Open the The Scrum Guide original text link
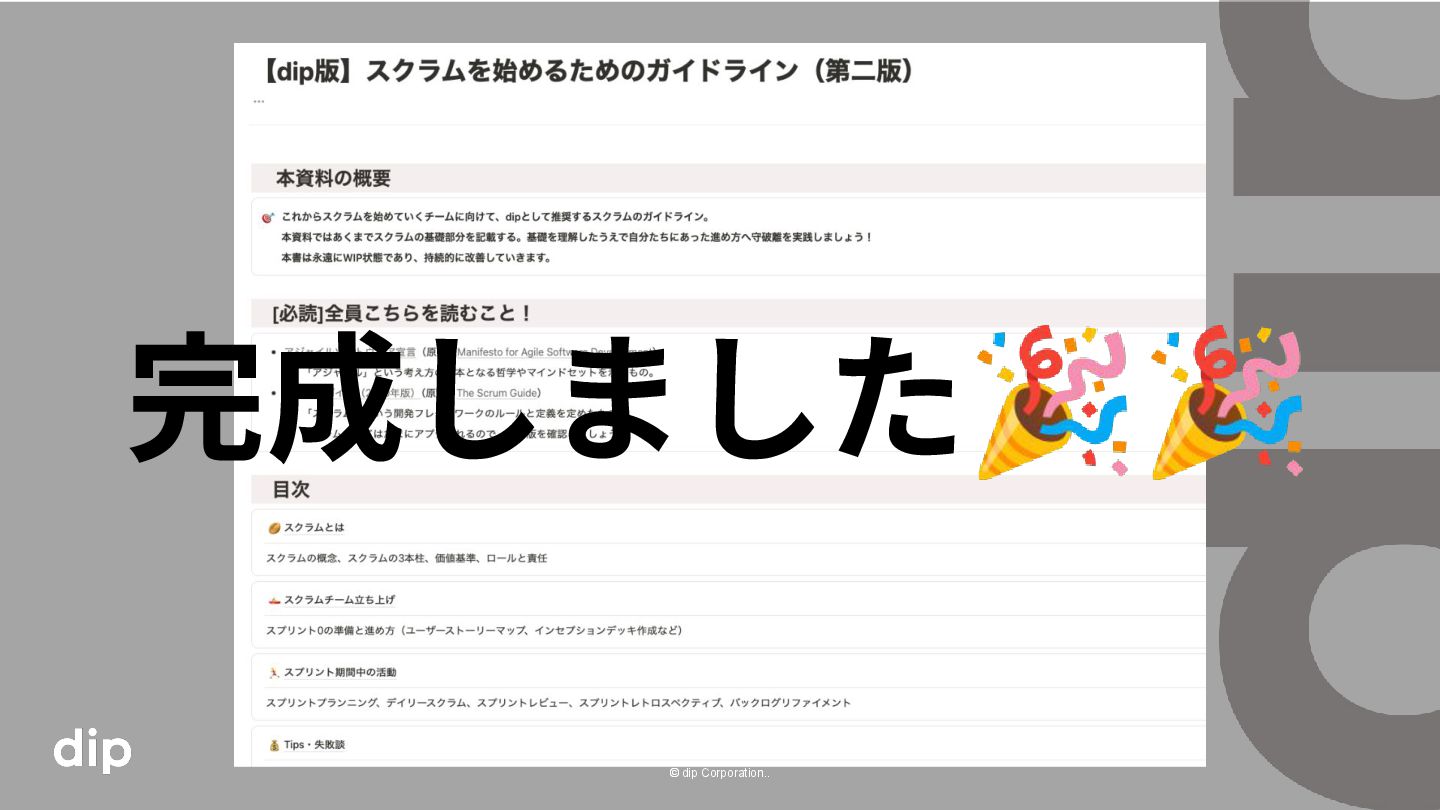 pos(498,393)
